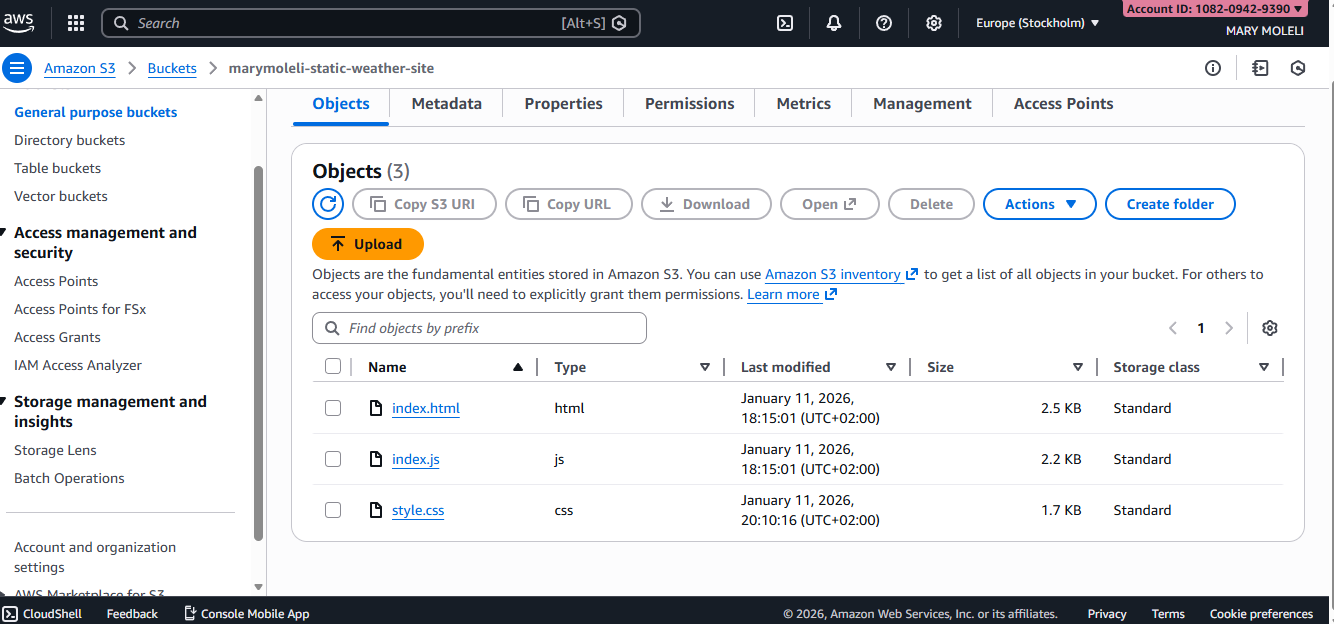Open the Amazon S3 inventory link
This screenshot has width=1334, height=624.
tap(833, 274)
